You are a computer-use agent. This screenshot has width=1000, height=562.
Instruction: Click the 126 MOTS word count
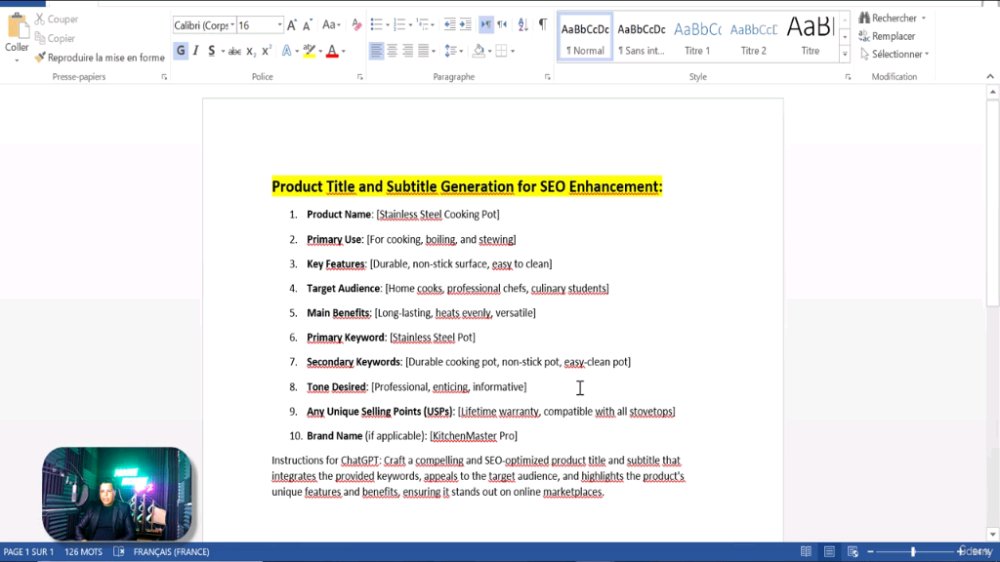coord(83,552)
